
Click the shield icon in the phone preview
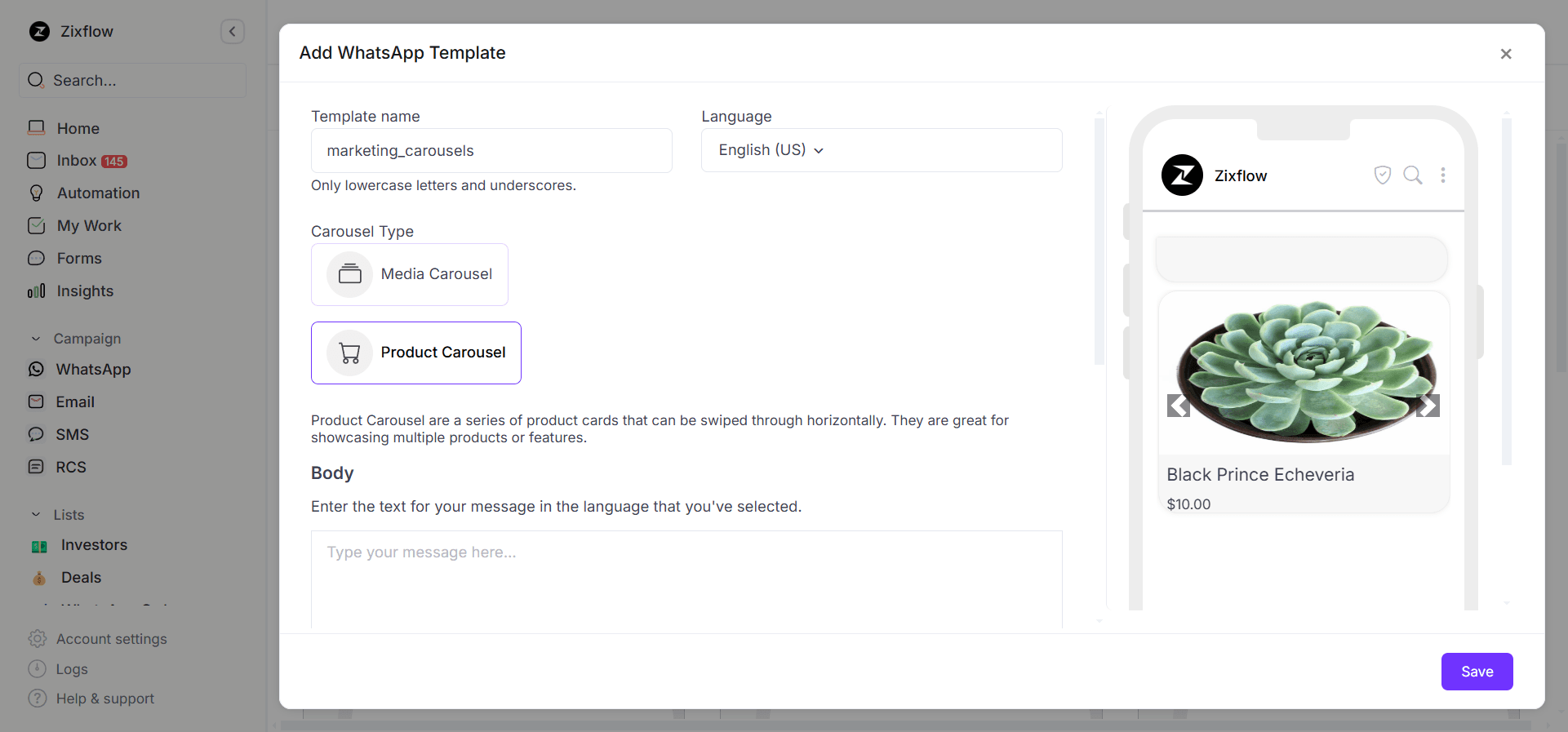coord(1383,175)
